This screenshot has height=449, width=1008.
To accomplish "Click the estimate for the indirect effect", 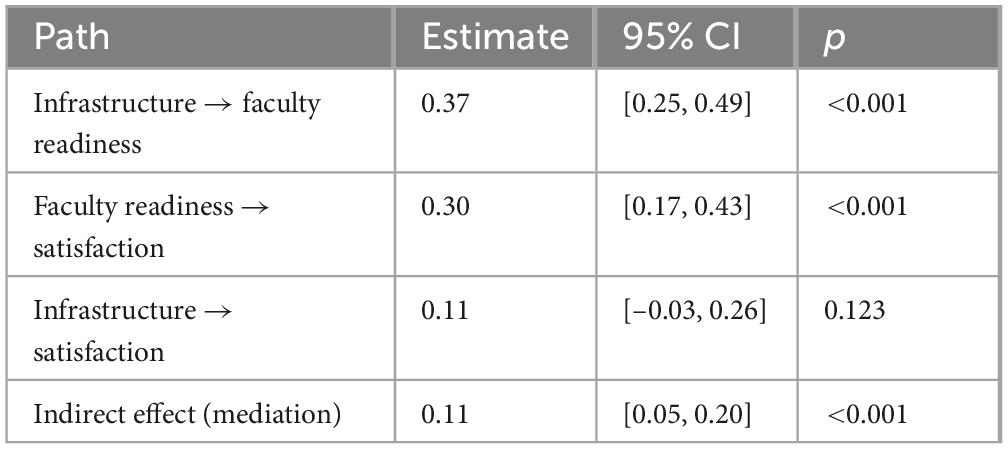I will [443, 413].
